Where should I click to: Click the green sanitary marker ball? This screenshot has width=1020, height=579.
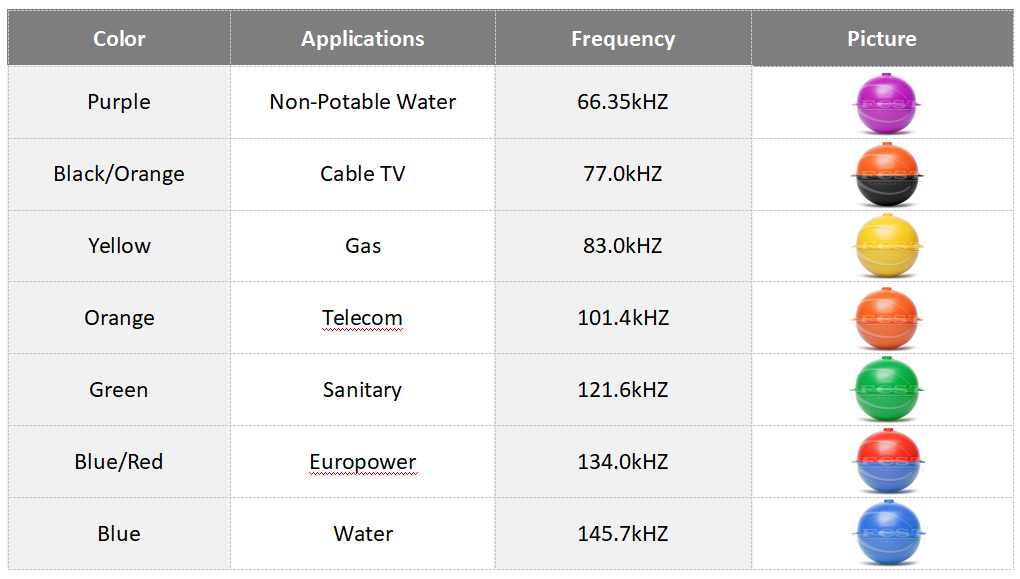[888, 391]
